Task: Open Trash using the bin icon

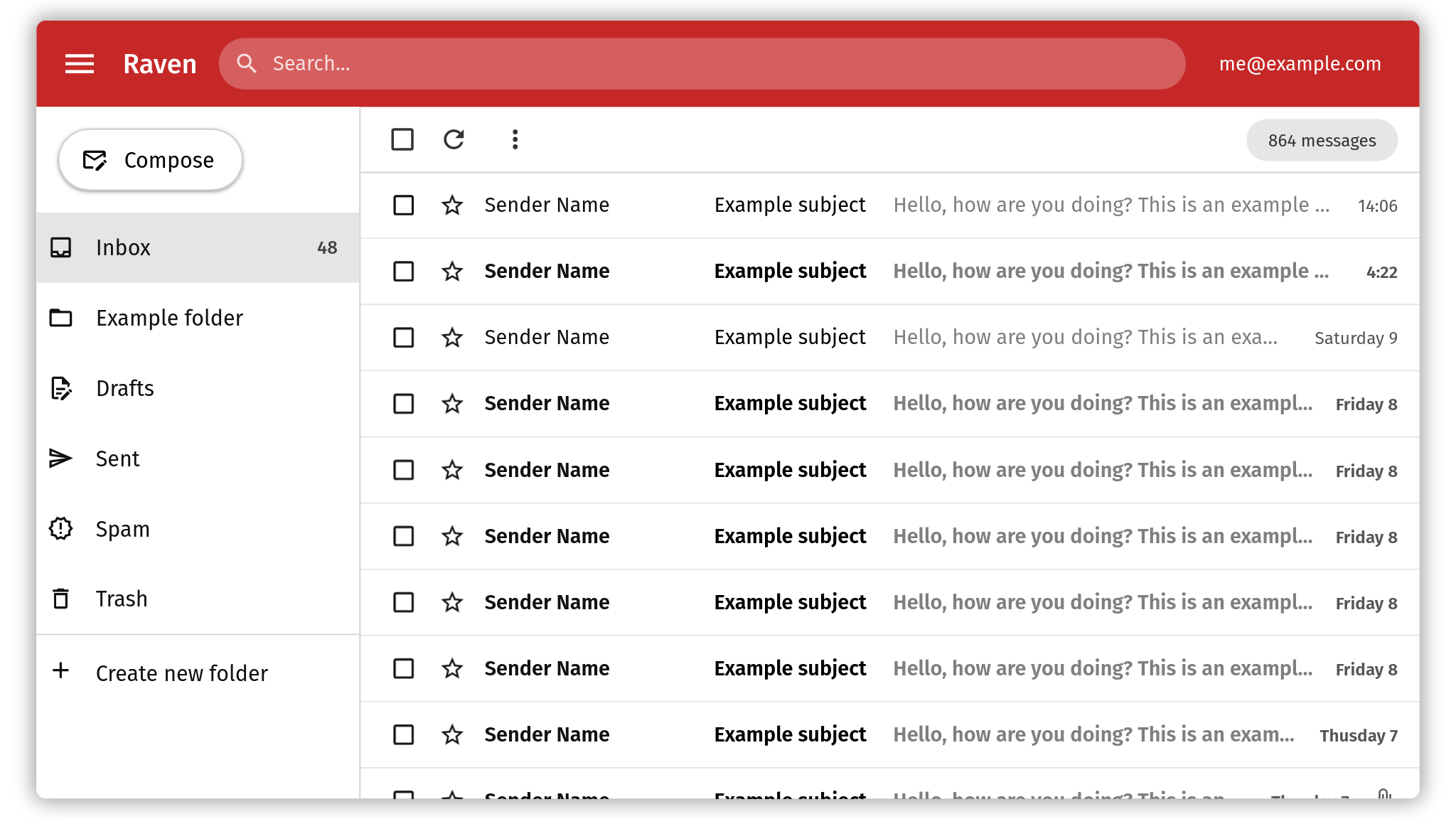Action: tap(61, 598)
